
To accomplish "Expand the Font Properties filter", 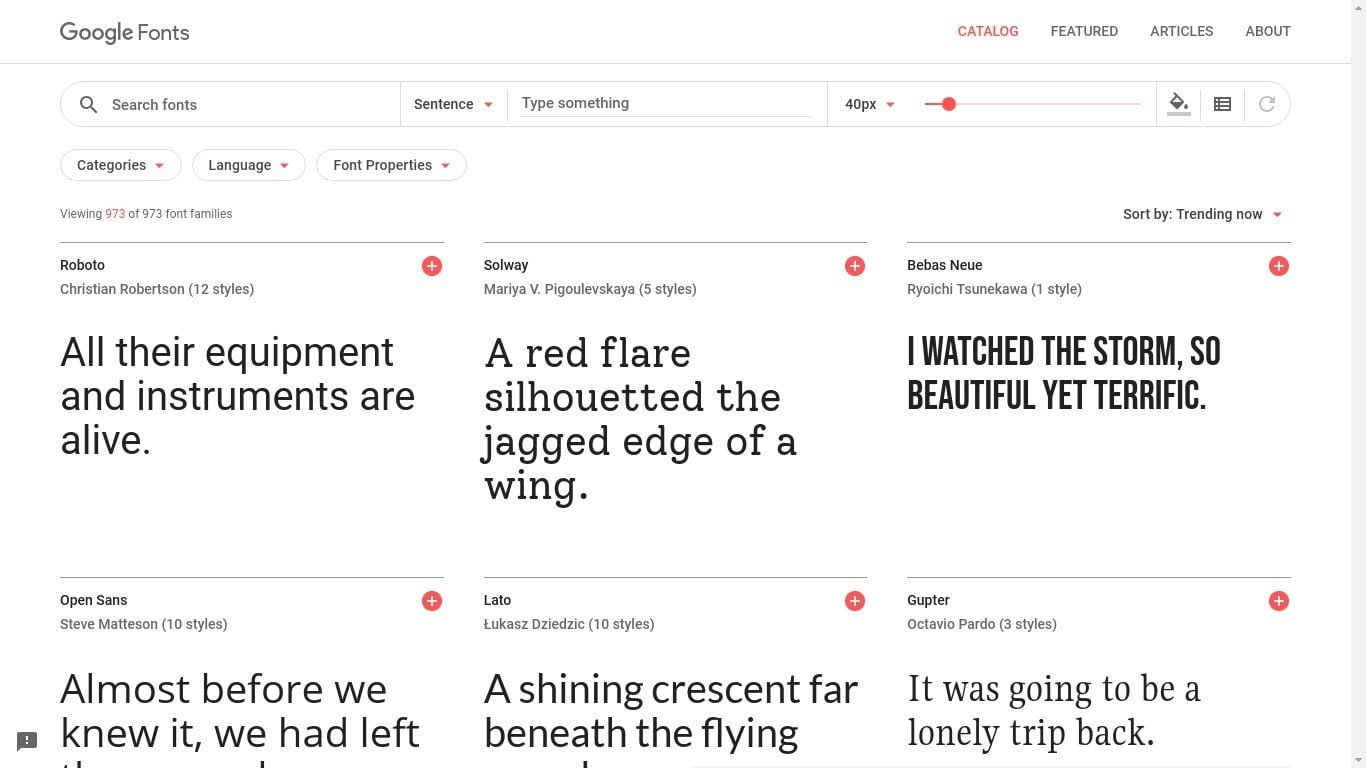I will pos(391,165).
